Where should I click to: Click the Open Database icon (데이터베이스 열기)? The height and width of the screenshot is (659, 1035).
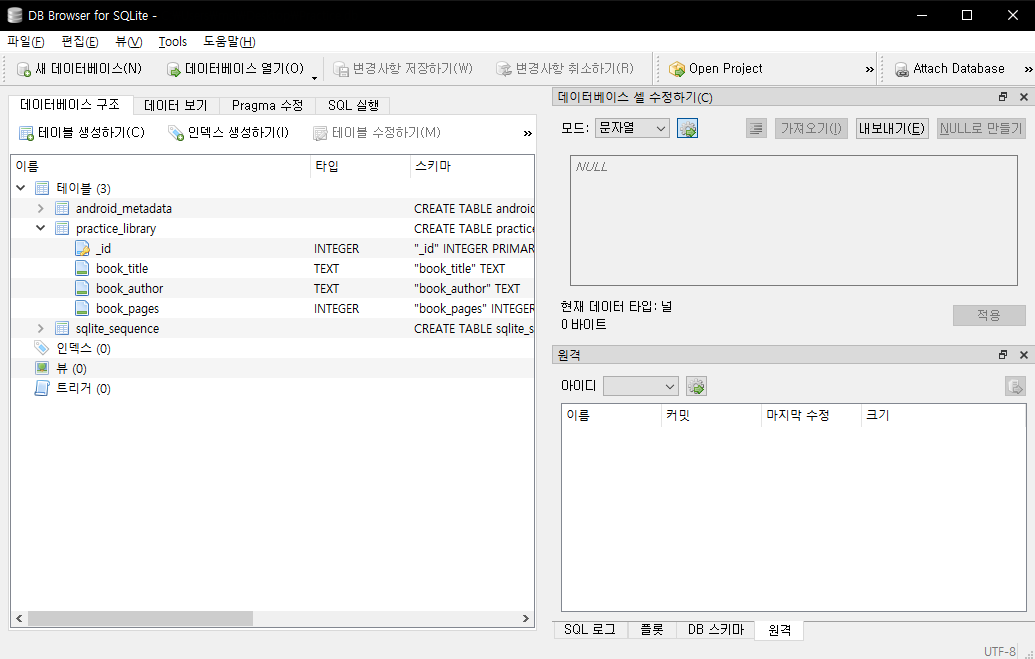(x=174, y=69)
